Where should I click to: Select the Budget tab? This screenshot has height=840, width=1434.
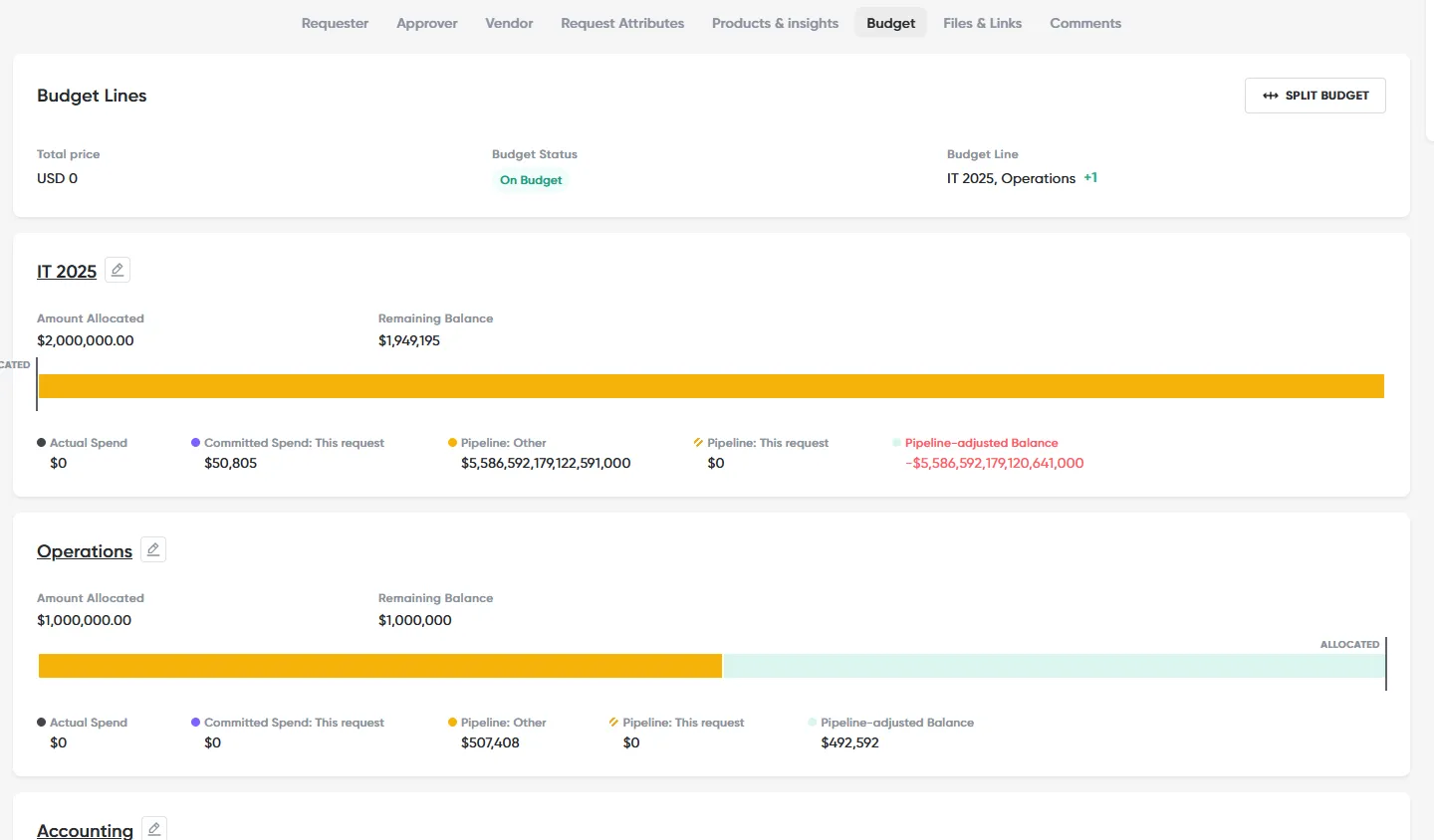point(890,23)
